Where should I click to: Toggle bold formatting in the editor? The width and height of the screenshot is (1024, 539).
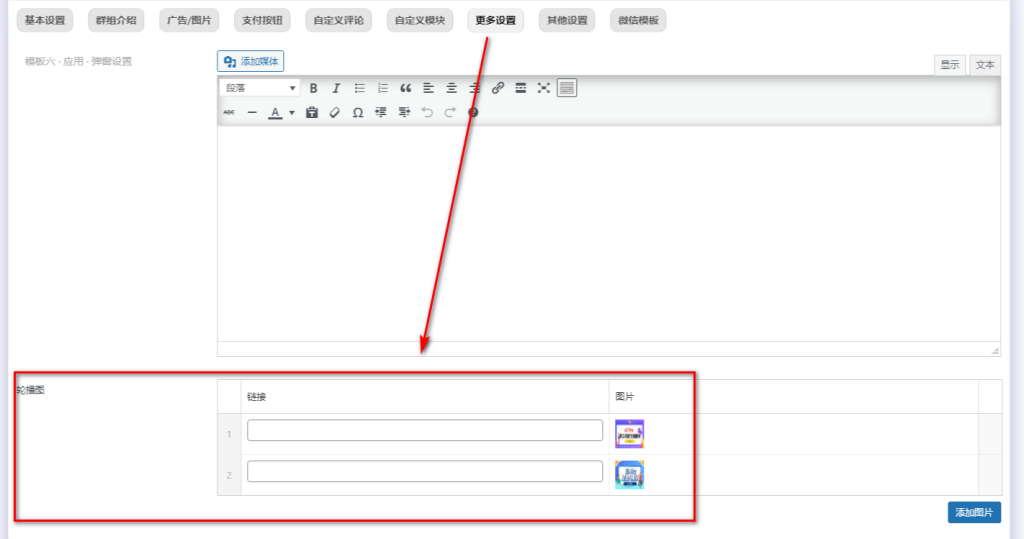(313, 88)
